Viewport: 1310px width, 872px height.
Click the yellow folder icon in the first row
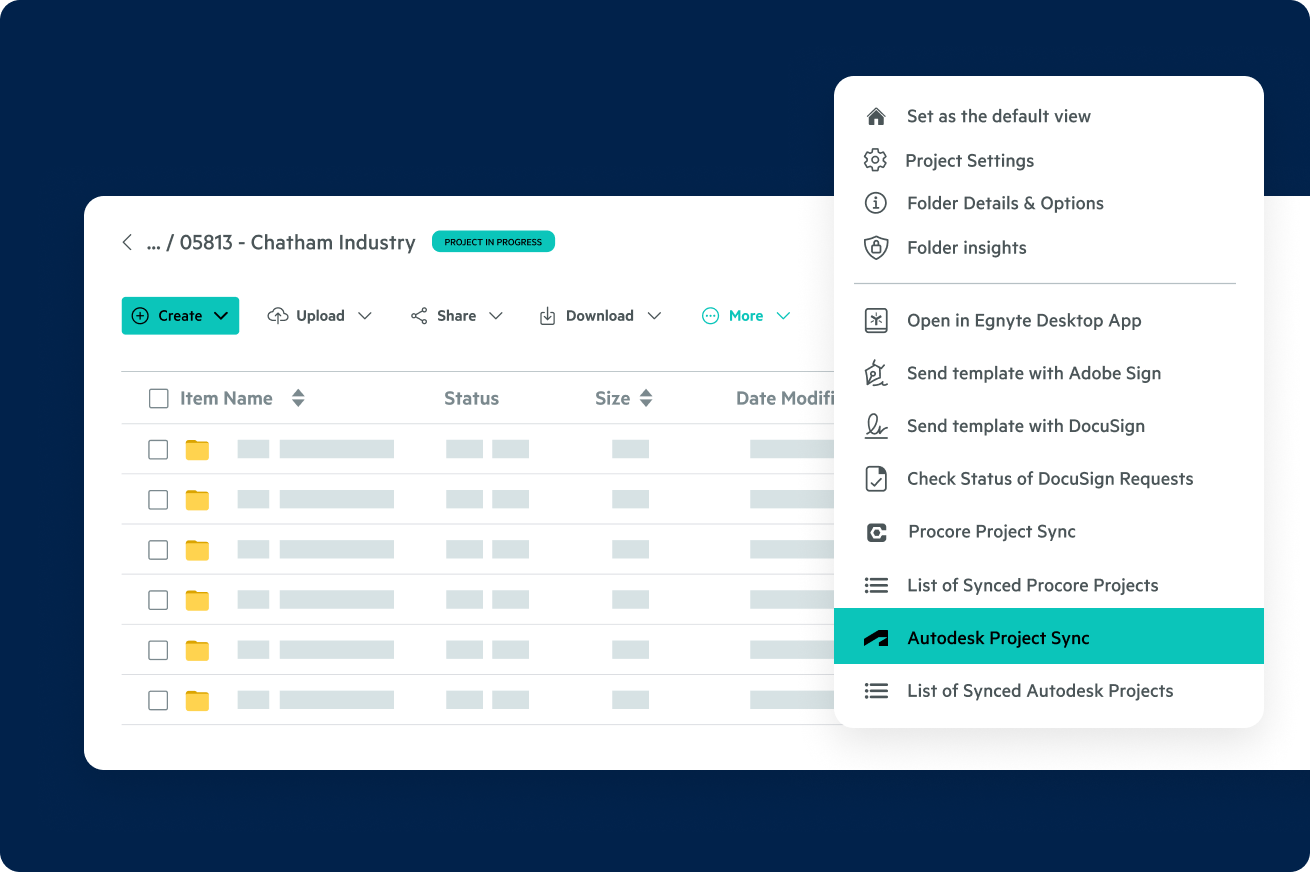click(197, 449)
